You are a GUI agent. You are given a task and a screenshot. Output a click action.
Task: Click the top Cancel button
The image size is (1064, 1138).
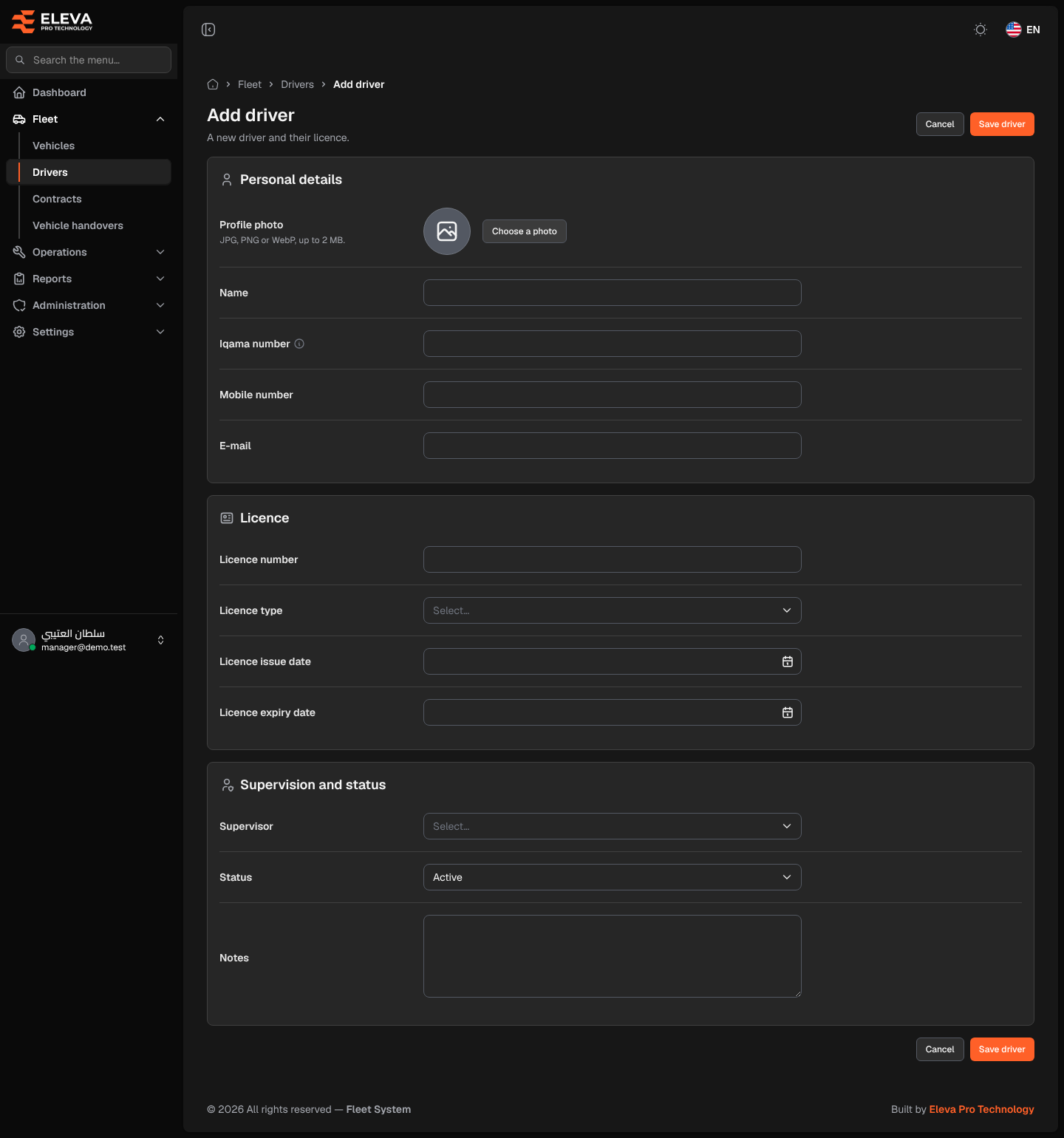[x=940, y=124]
